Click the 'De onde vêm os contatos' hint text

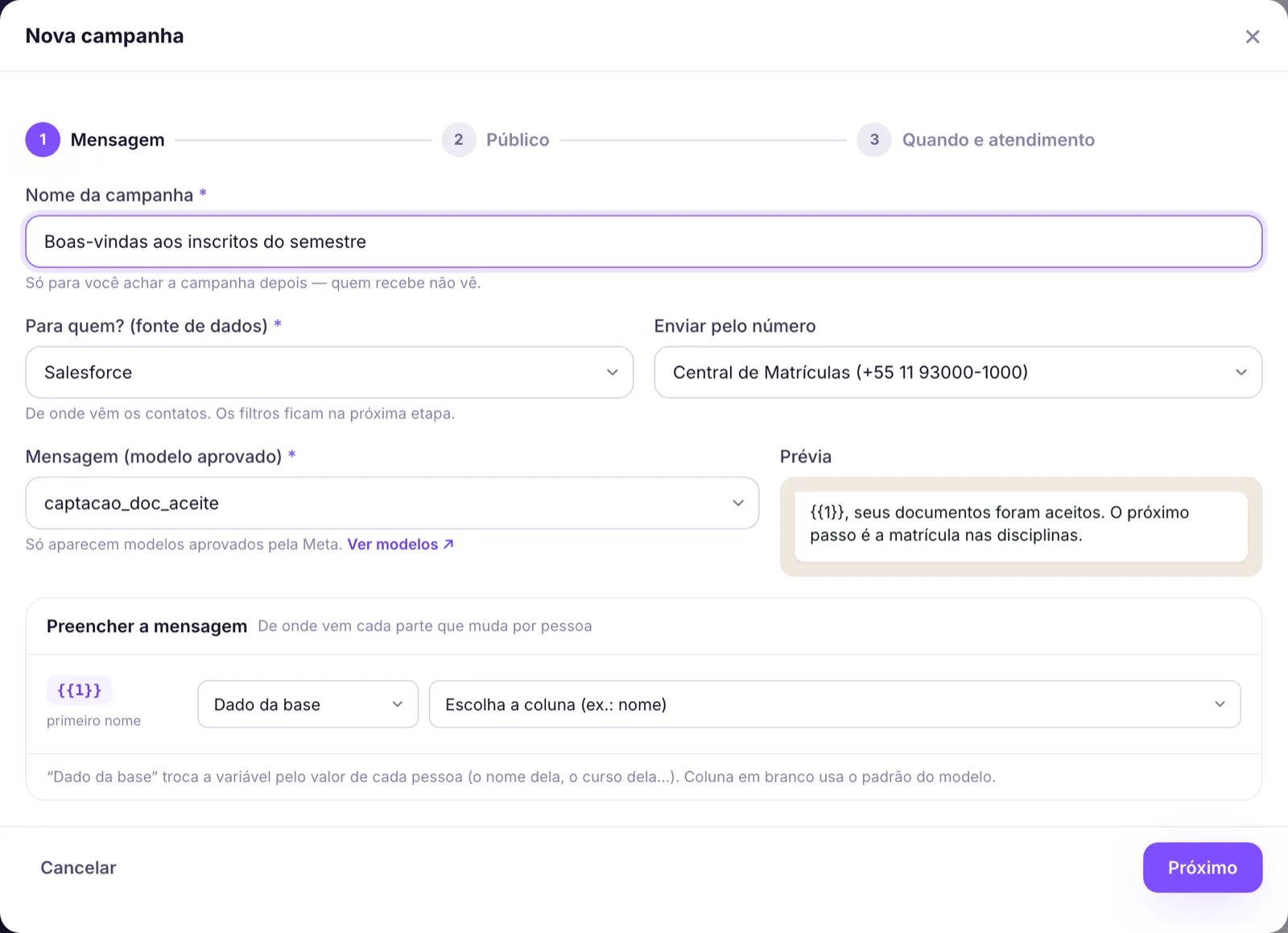[240, 414]
